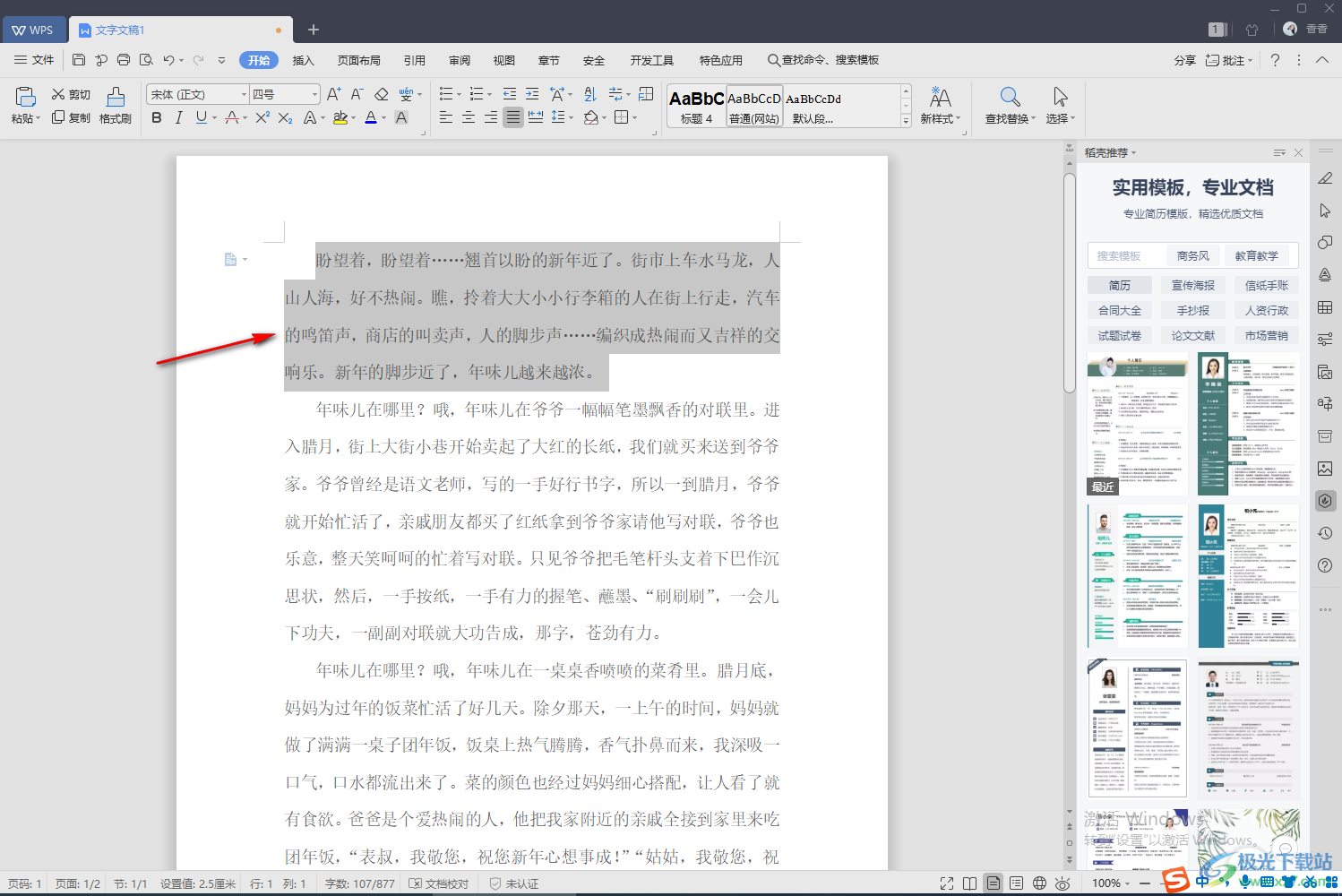This screenshot has width=1342, height=896.
Task: Apply superscript formatting
Action: (x=262, y=117)
